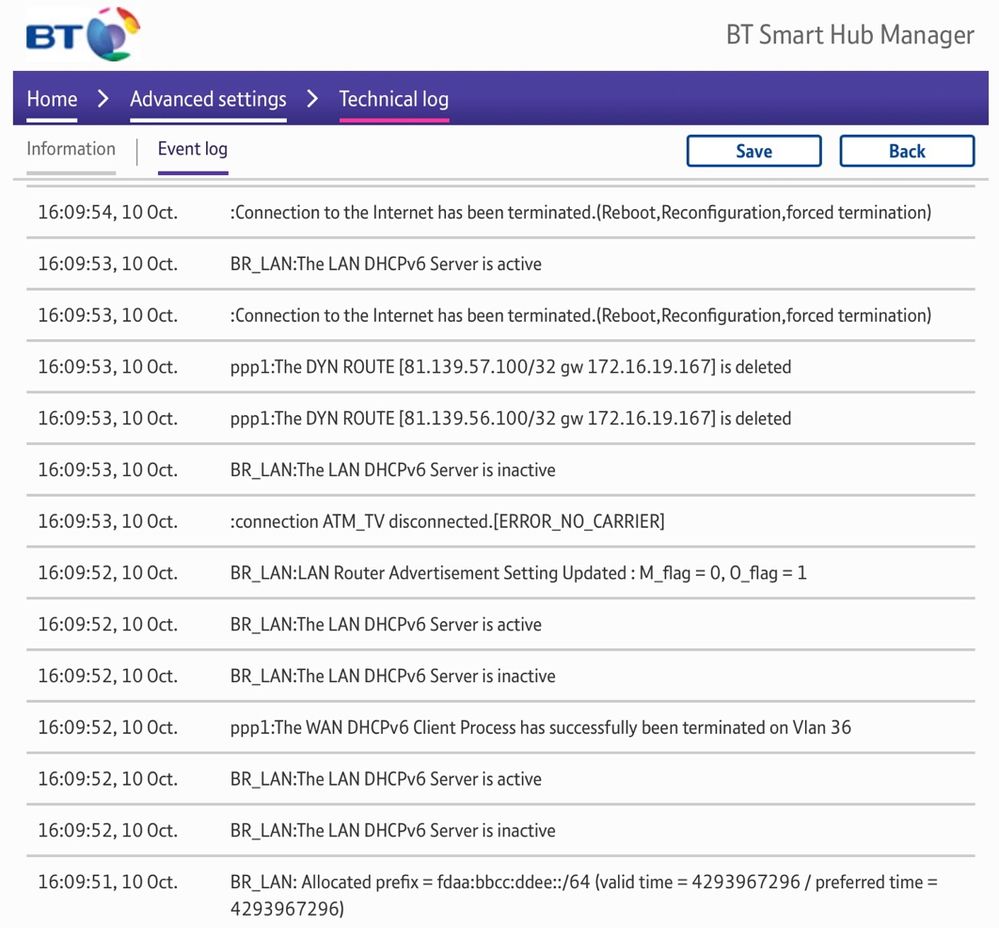Click the BT Smart Hub Manager title
Screen dimensions: 999x928
pos(849,35)
